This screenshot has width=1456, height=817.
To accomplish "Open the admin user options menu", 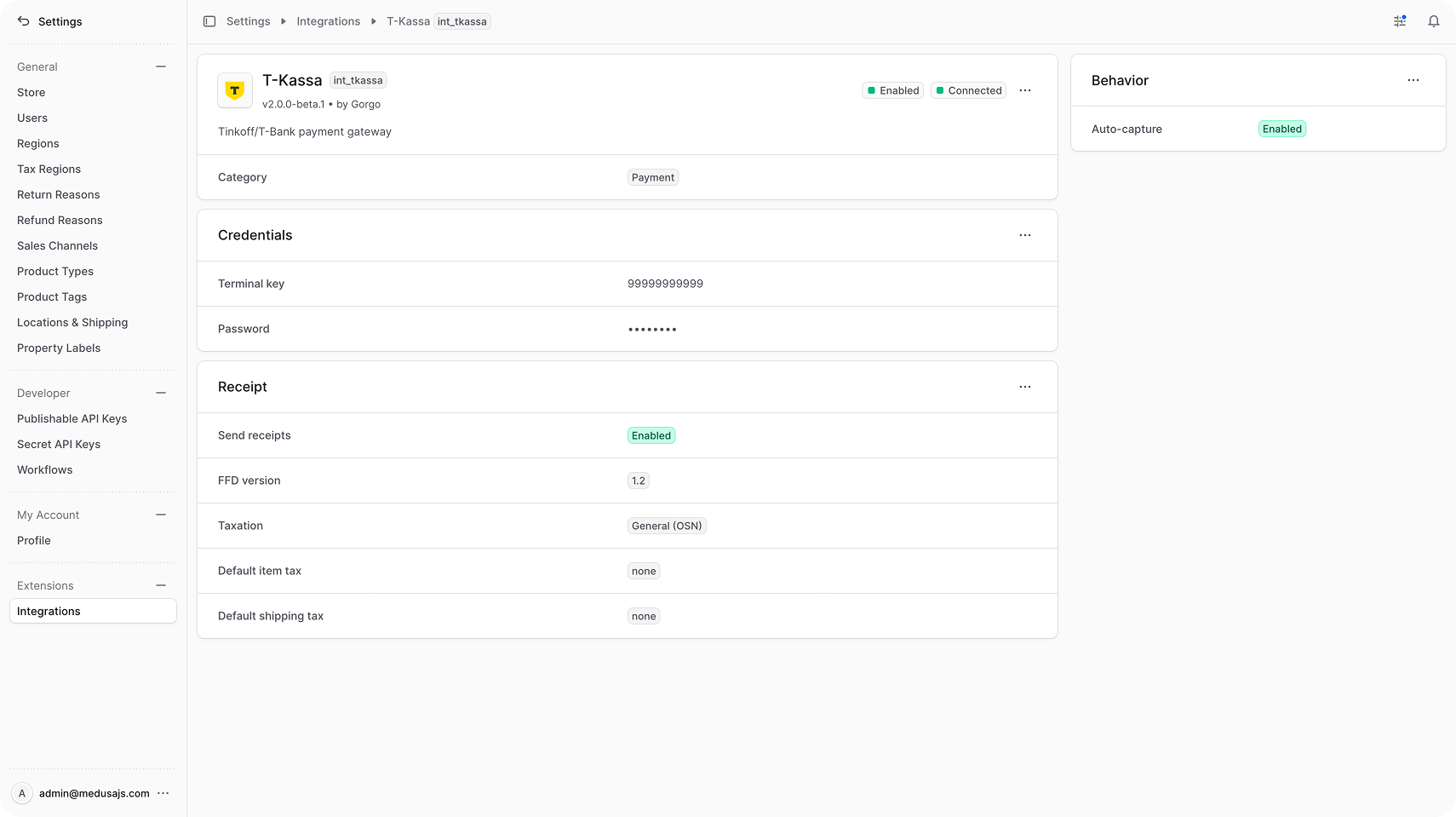I will (163, 793).
